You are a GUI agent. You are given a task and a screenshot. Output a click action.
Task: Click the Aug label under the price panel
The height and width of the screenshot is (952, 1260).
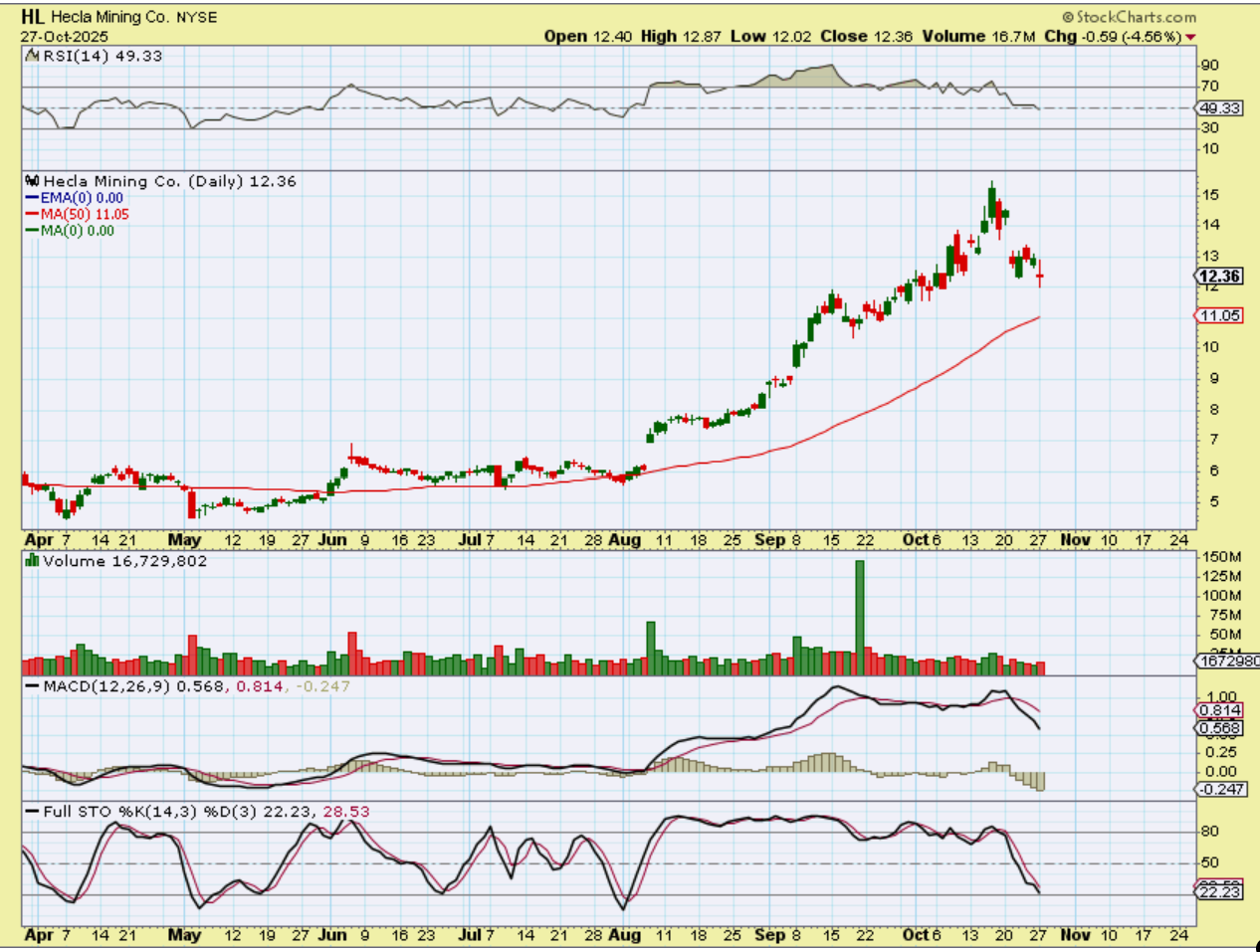point(624,540)
